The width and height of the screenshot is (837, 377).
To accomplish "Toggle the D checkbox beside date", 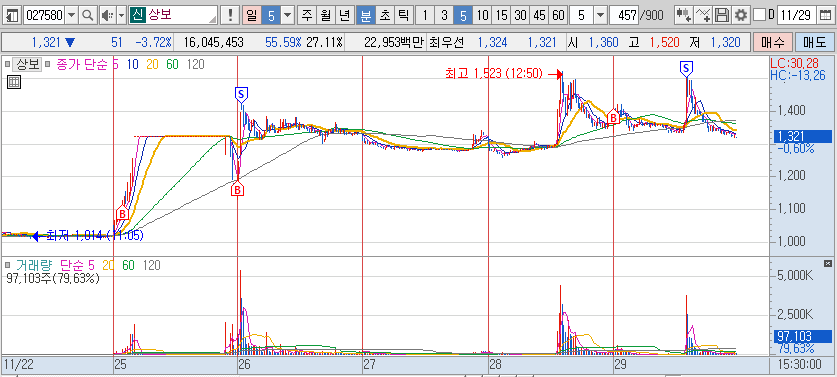I will pos(761,15).
